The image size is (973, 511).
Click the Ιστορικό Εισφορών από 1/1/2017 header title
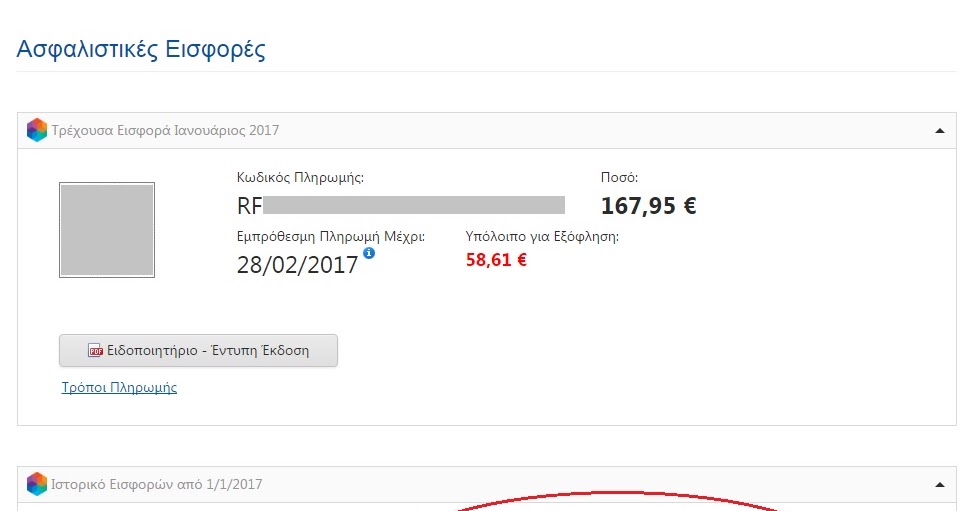tap(156, 484)
